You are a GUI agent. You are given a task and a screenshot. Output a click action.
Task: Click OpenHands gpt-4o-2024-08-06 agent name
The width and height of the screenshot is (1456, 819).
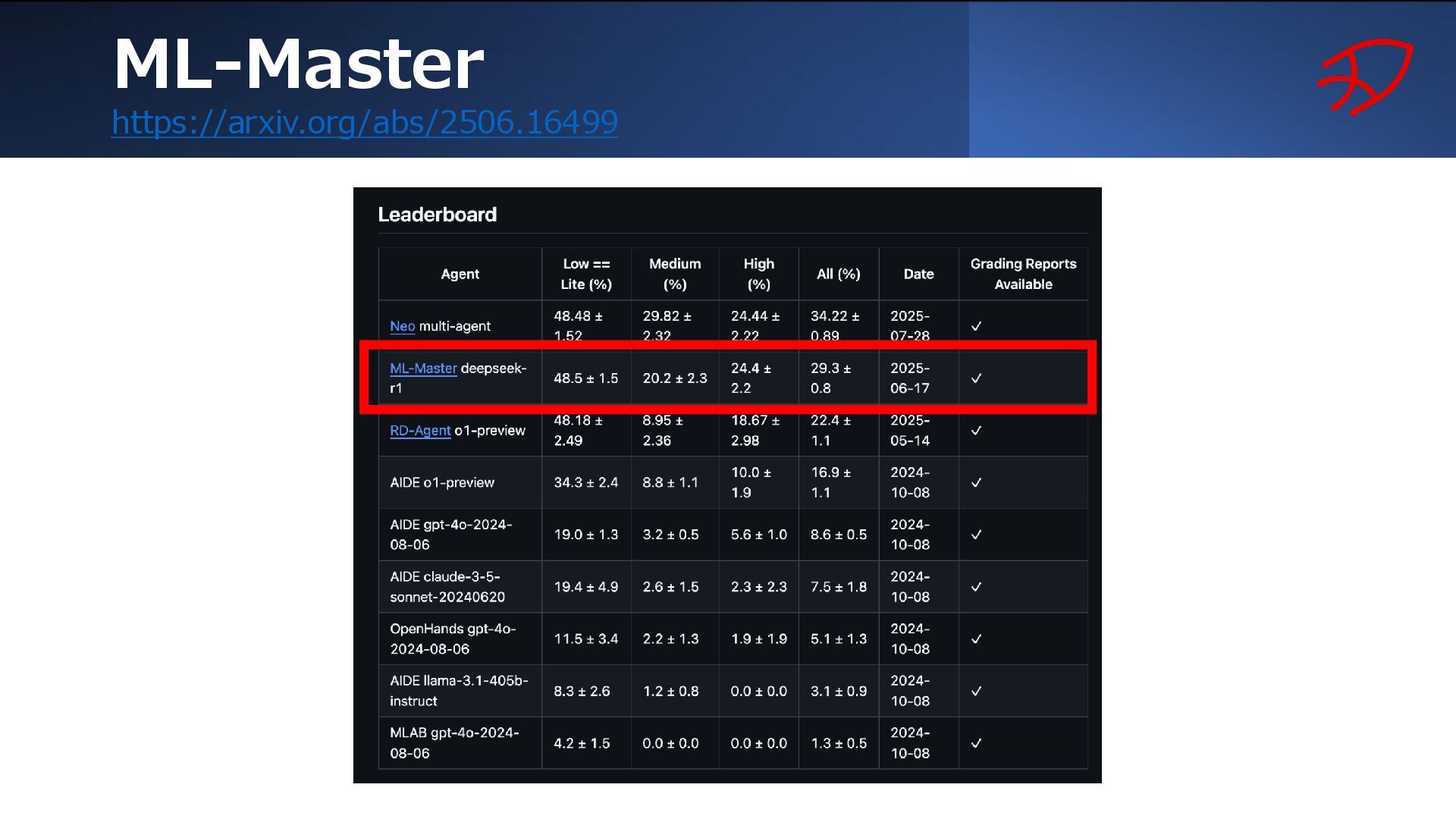coord(453,639)
